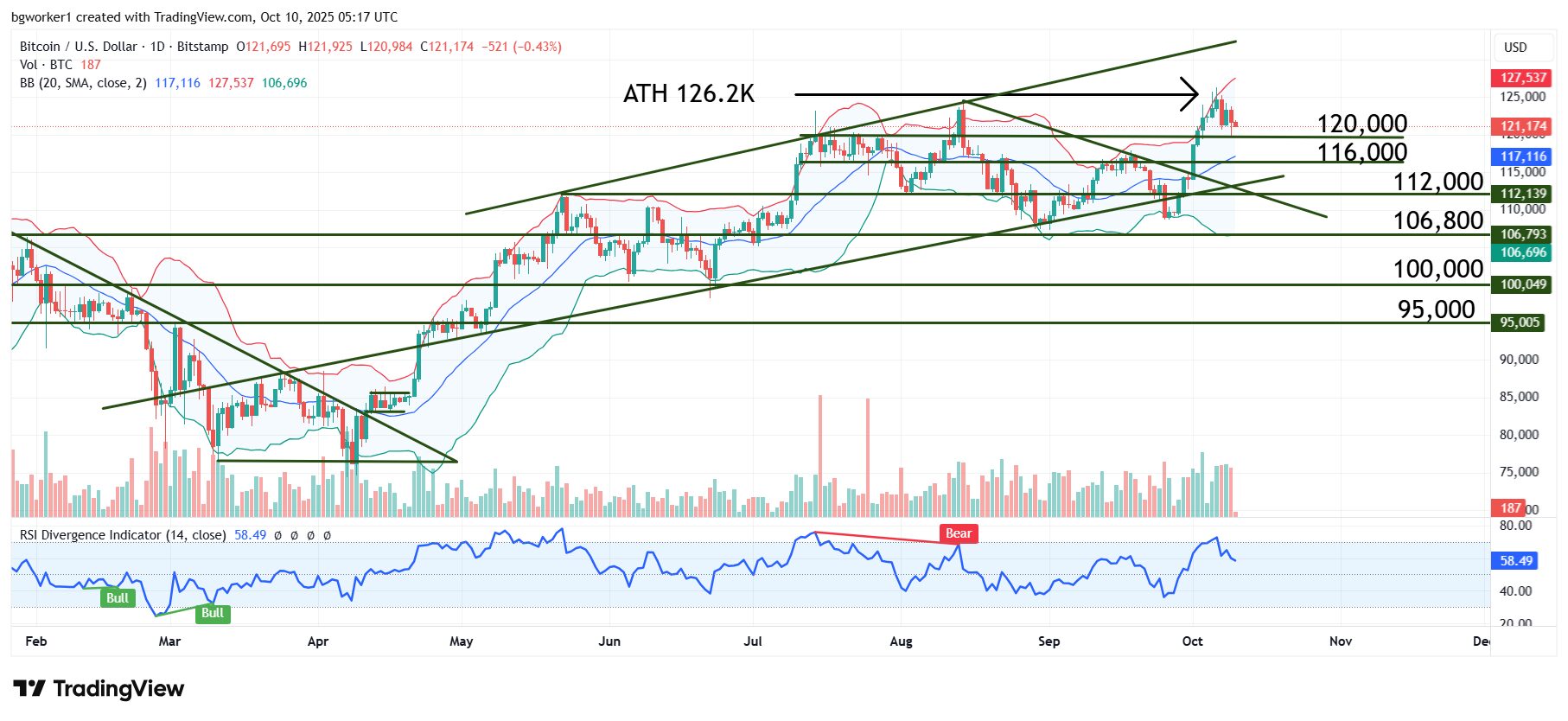
Task: Click the red 121,174 current price tag
Action: [x=1522, y=126]
